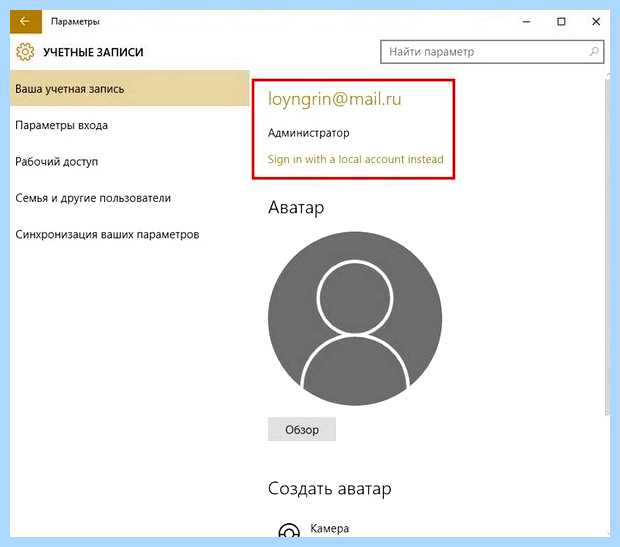
Task: Select Ваша учетная запись in sidebar
Action: click(x=130, y=89)
